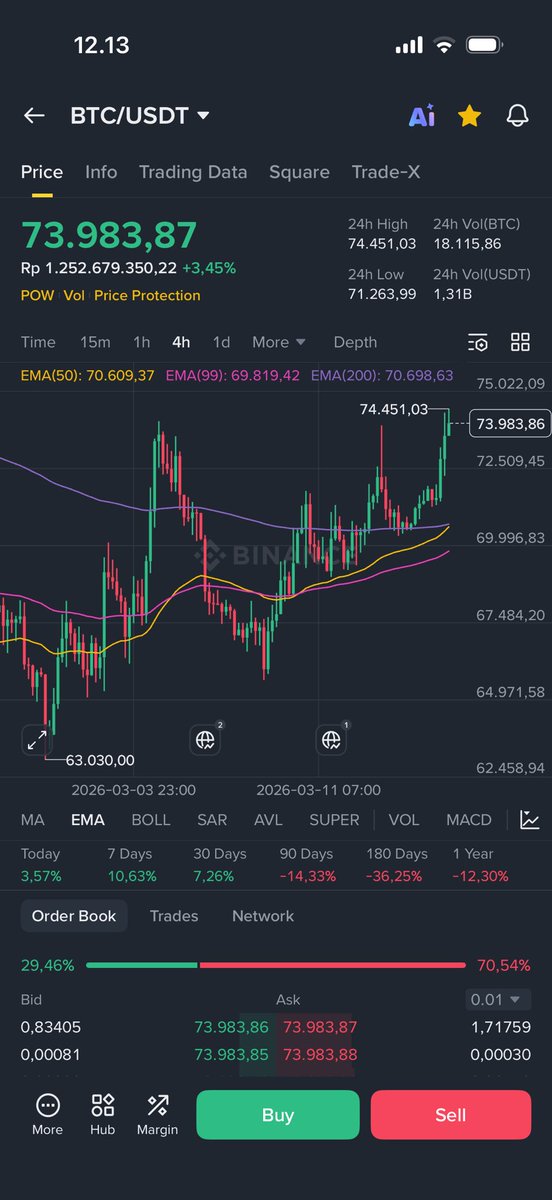Image resolution: width=552 pixels, height=1200 pixels.
Task: Select ask price 73.983,88
Action: pos(320,1055)
